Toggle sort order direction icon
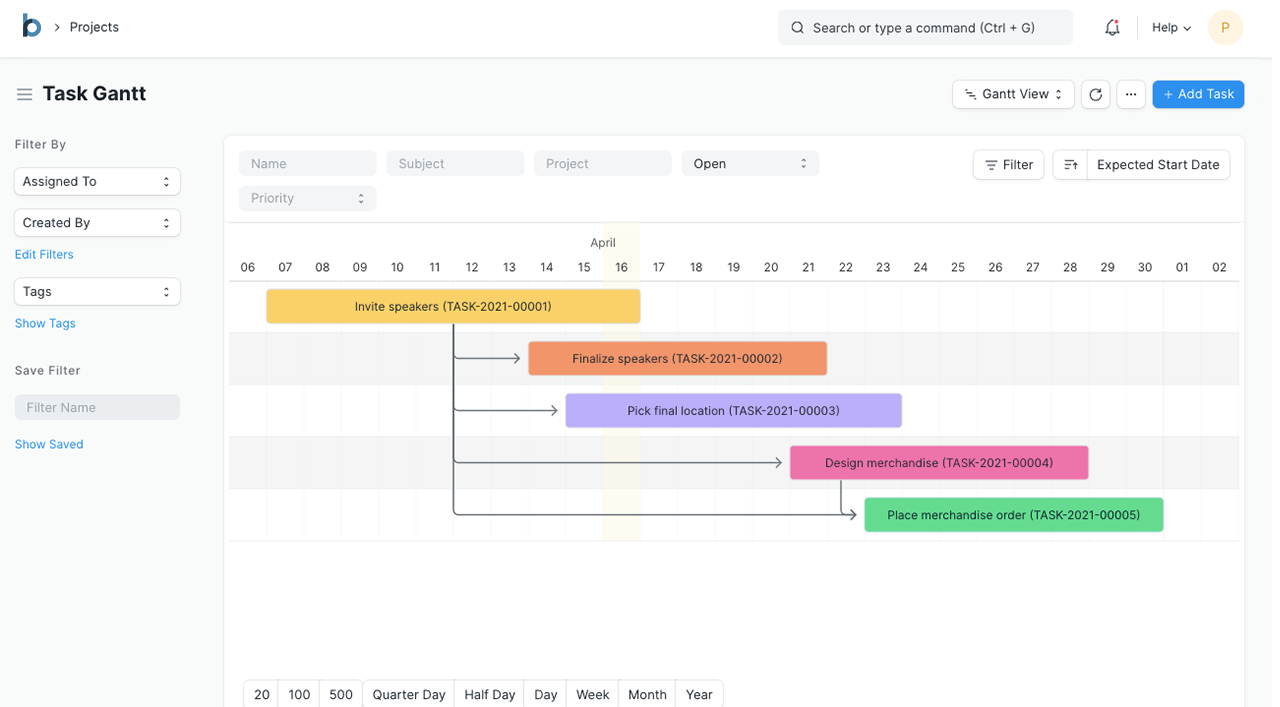The width and height of the screenshot is (1280, 707). pyautogui.click(x=1070, y=165)
